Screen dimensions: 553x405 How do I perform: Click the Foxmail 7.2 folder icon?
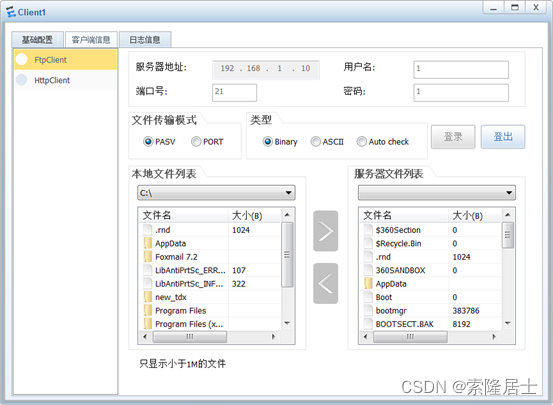(147, 256)
